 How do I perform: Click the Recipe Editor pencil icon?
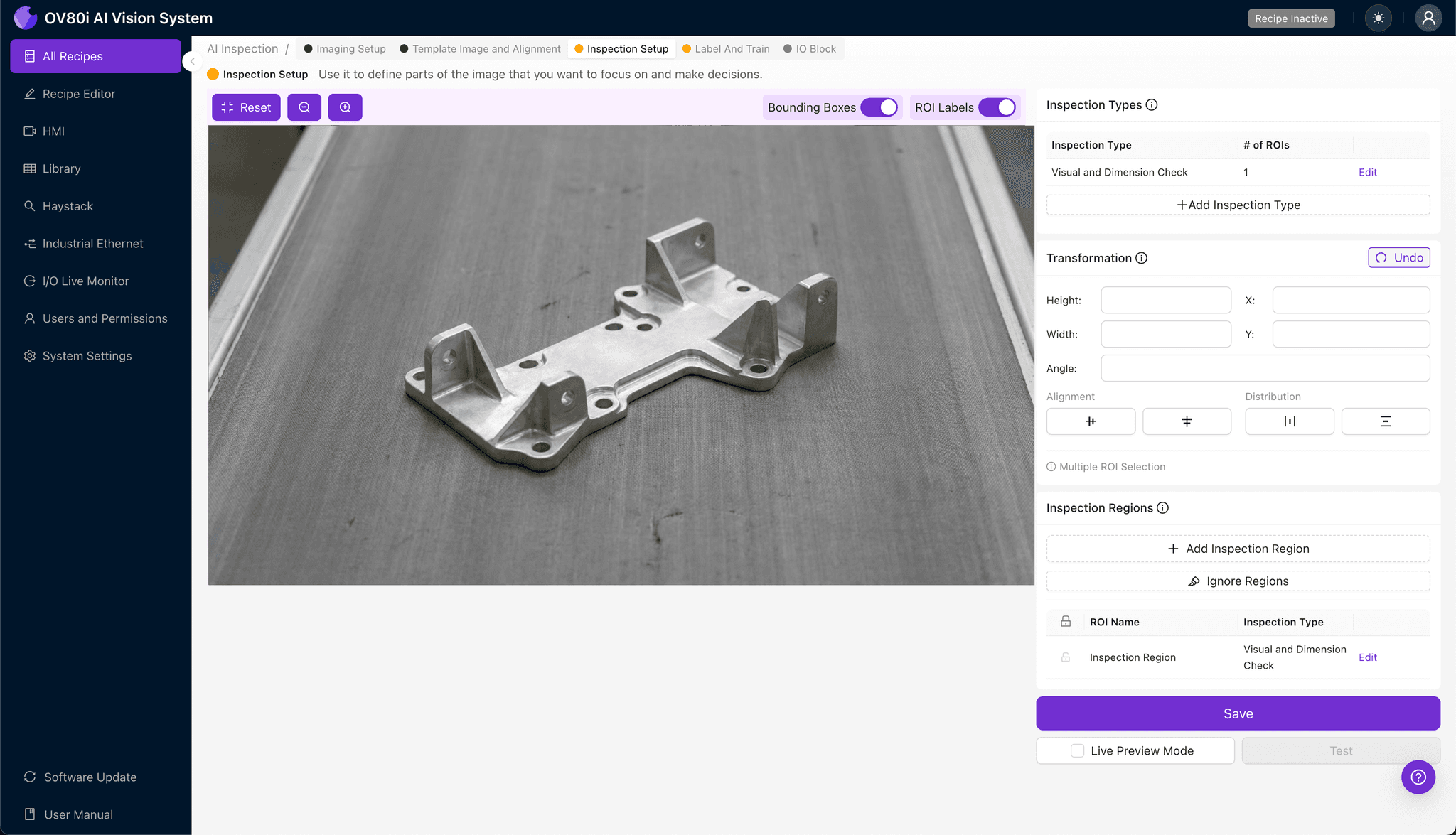[30, 94]
